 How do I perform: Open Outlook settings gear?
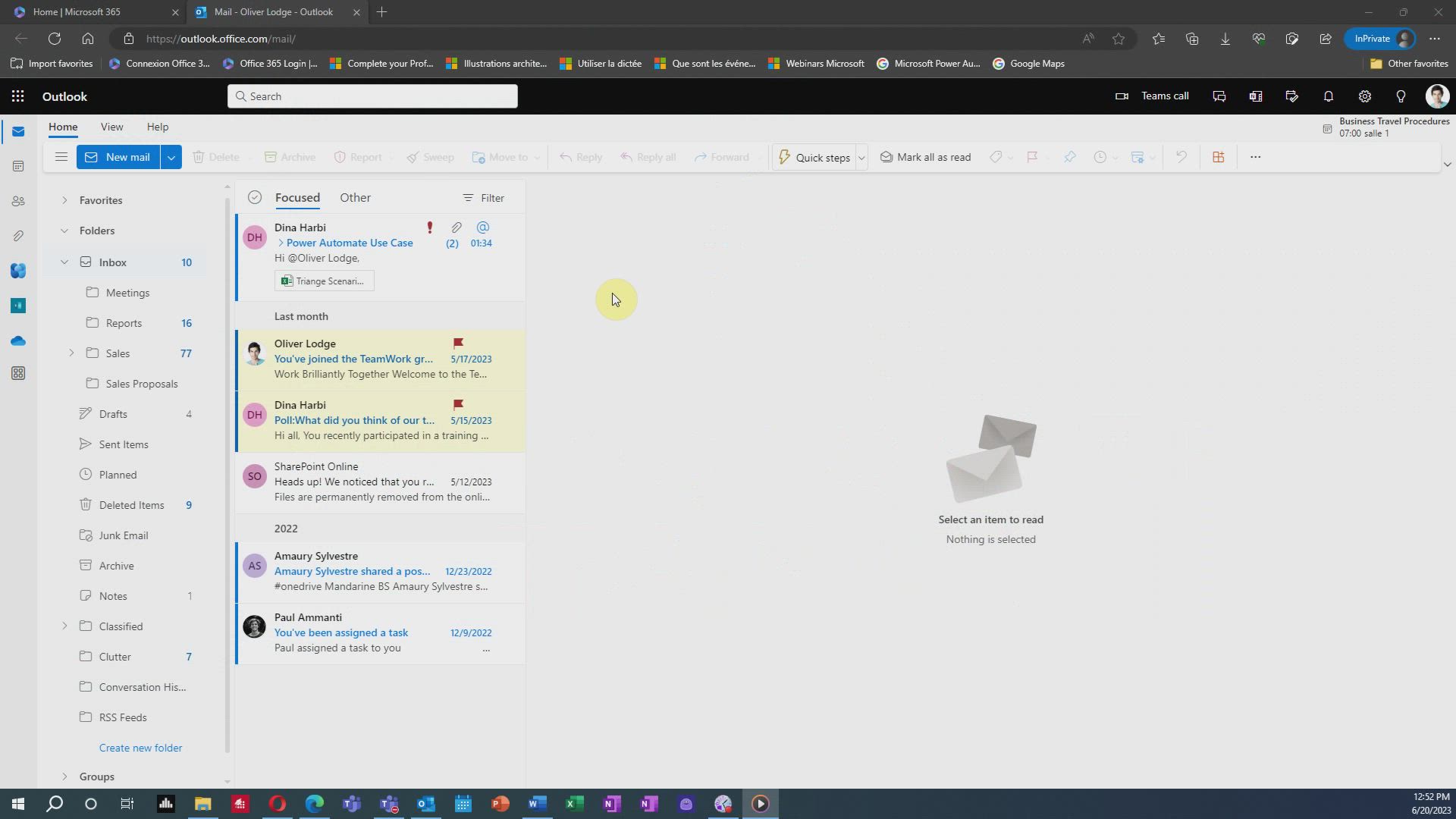click(x=1364, y=96)
